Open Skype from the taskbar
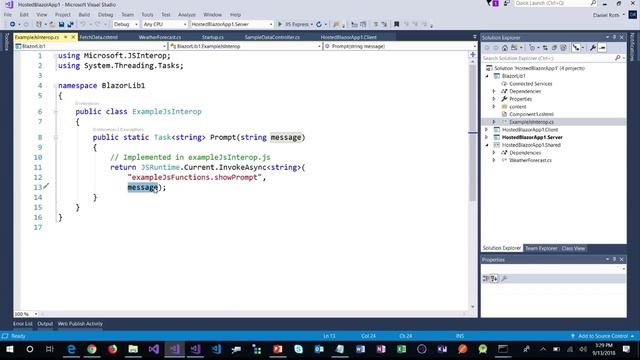This screenshot has height=360, width=640. pyautogui.click(x=298, y=349)
